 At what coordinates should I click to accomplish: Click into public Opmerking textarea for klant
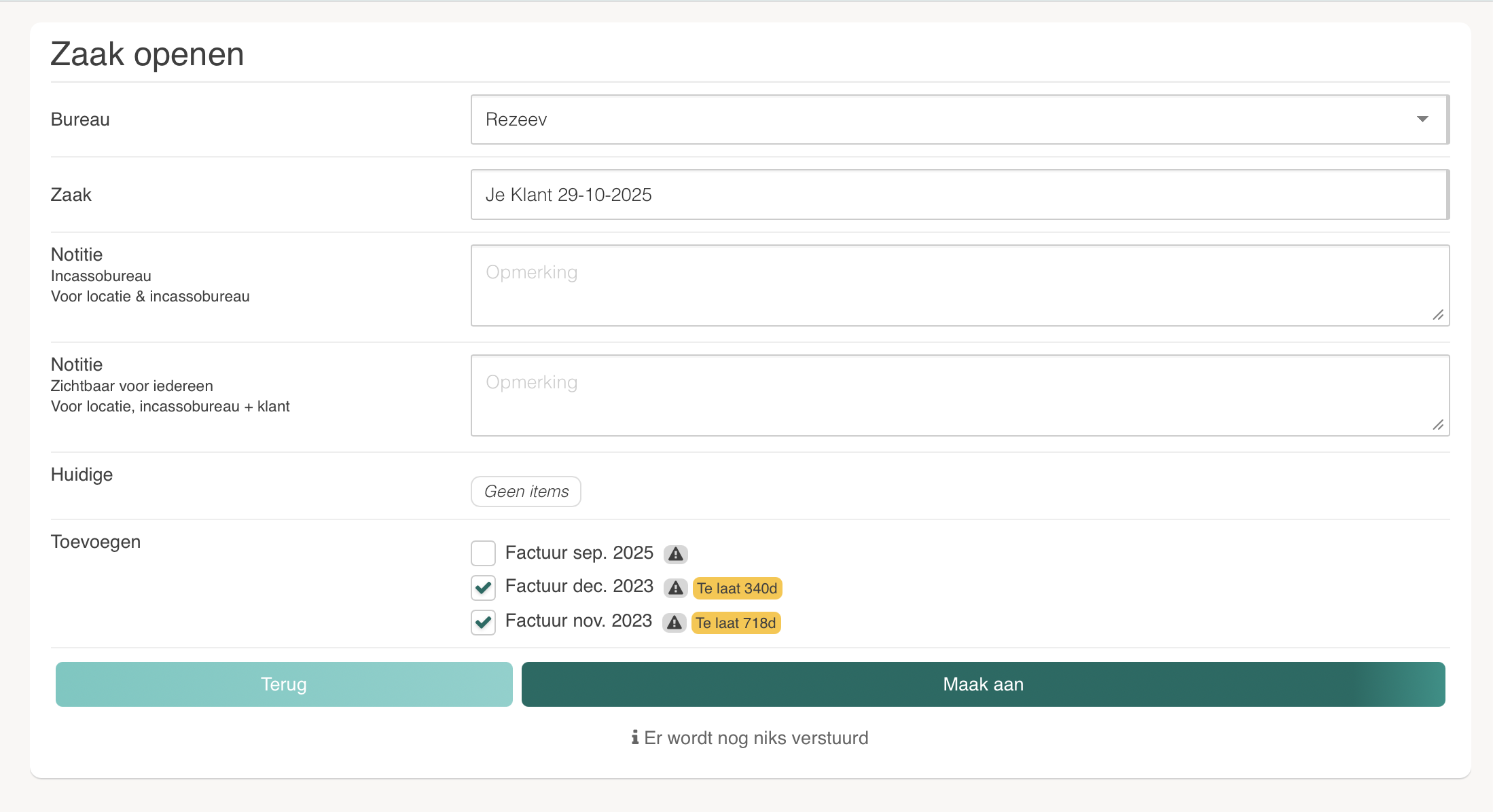click(951, 395)
